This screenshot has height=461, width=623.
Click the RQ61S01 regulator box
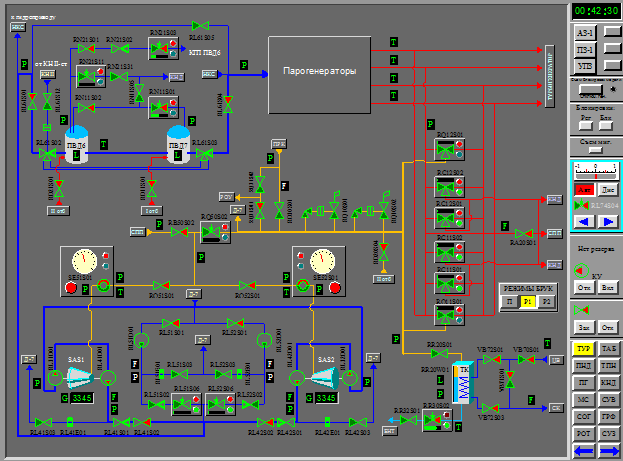[x=449, y=315]
